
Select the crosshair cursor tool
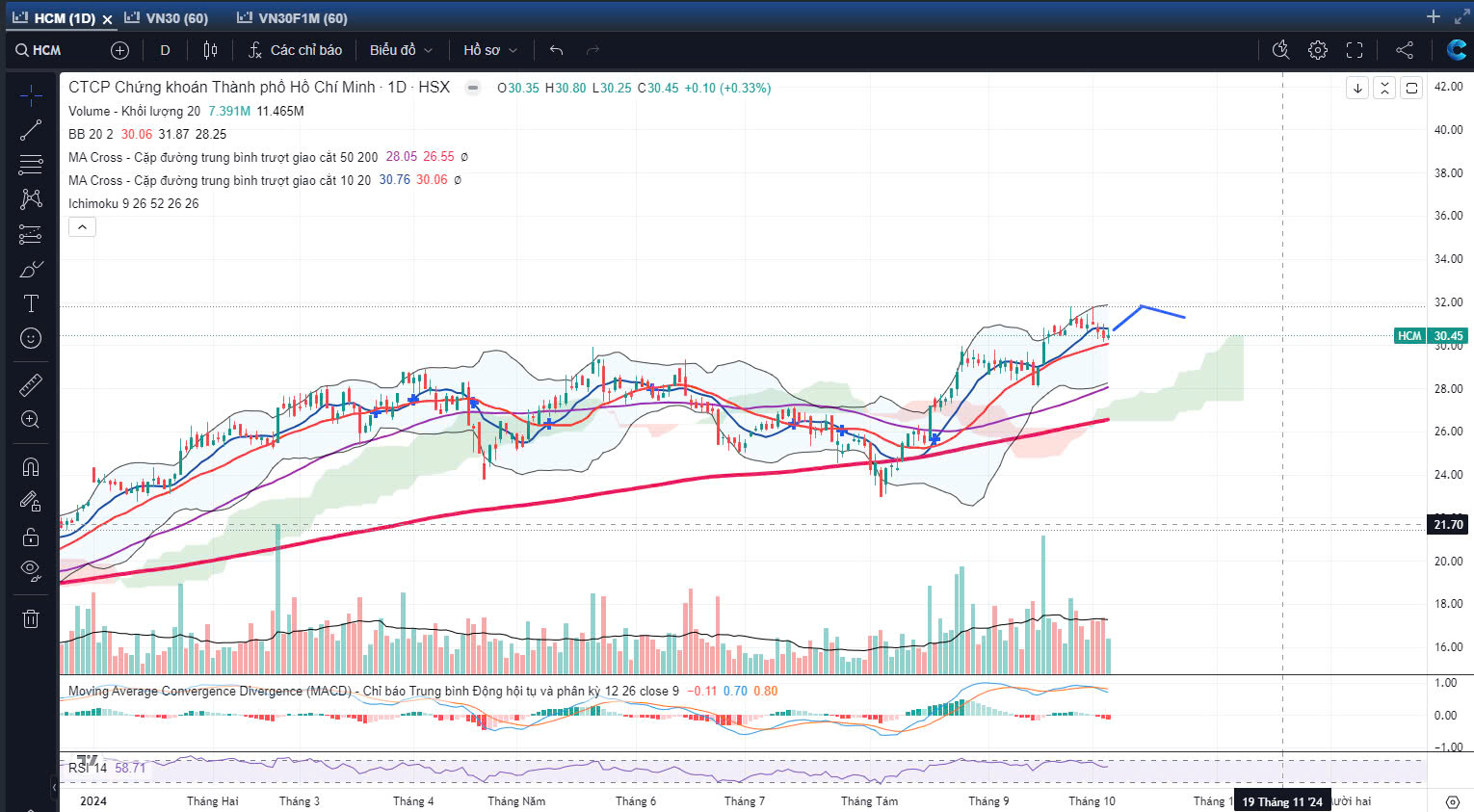tap(31, 94)
